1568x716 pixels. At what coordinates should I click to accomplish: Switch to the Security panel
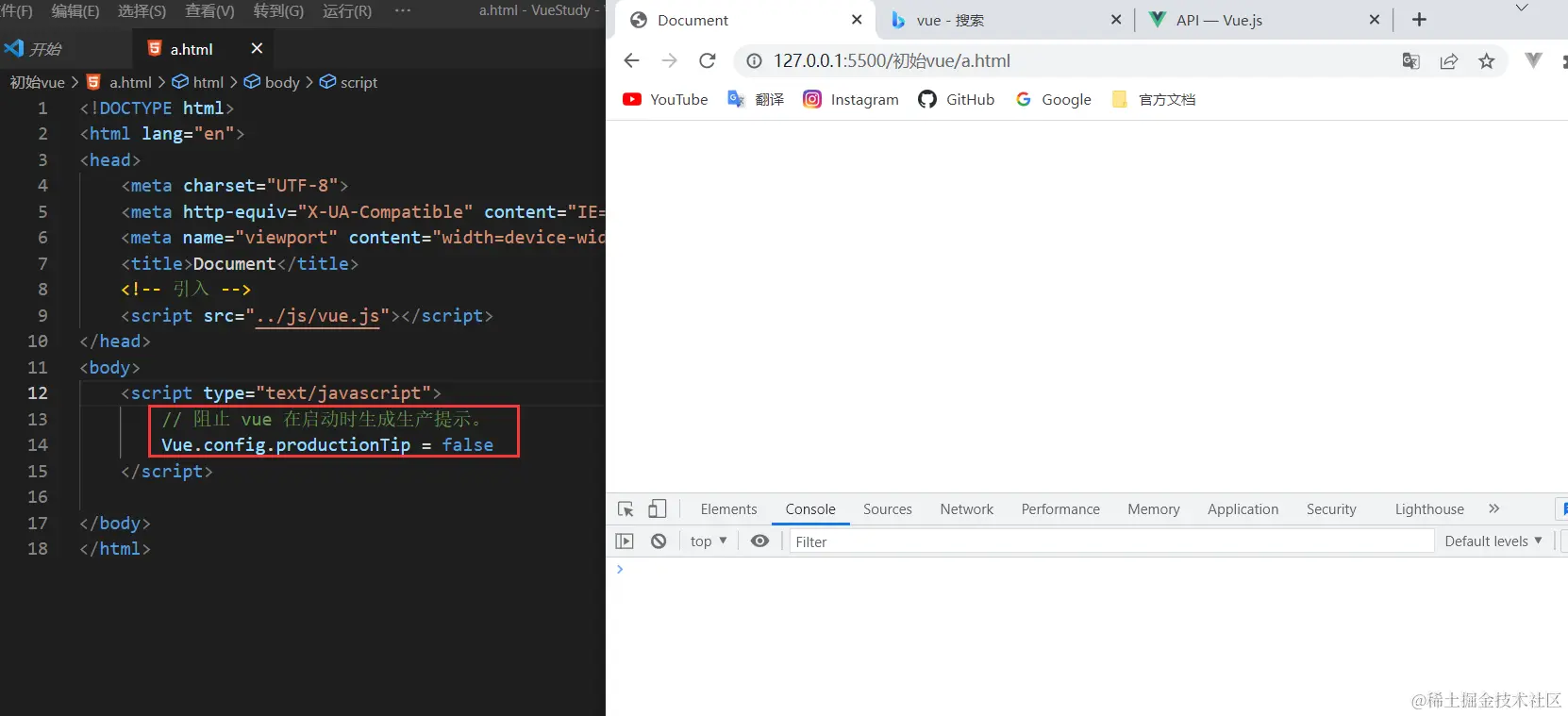pos(1331,509)
